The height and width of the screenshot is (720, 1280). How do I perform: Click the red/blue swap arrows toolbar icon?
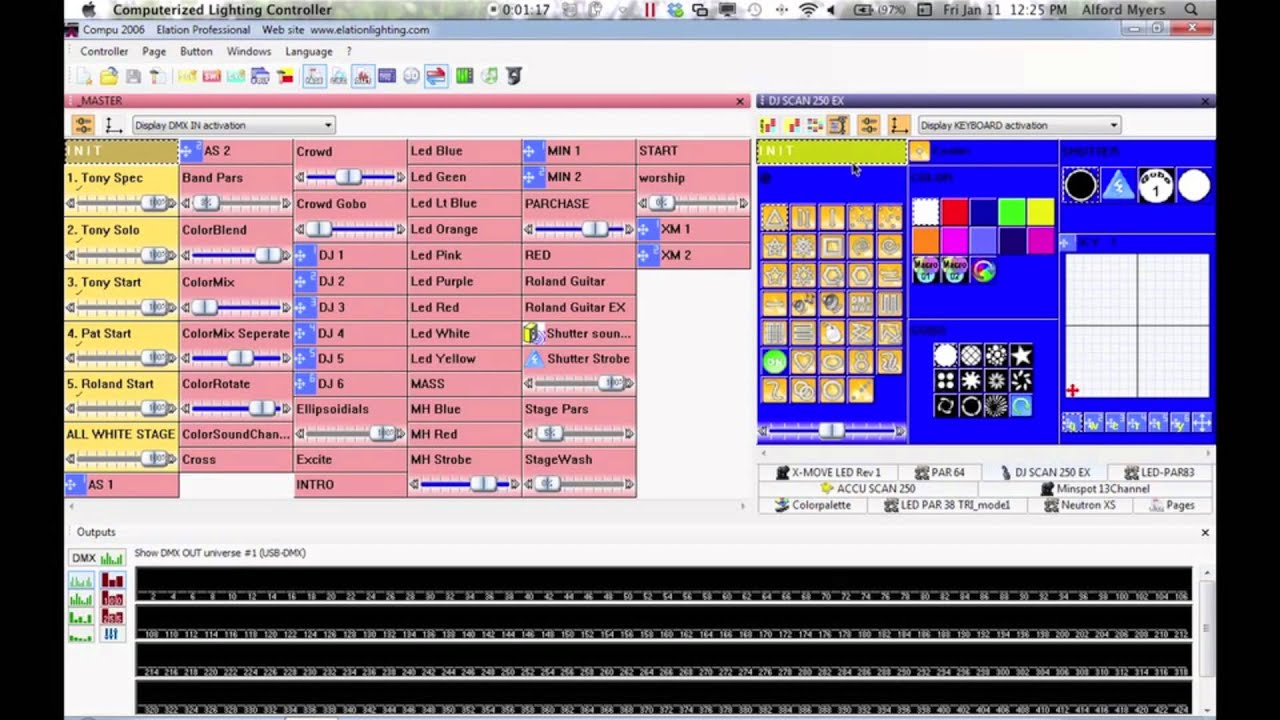pyautogui.click(x=436, y=76)
